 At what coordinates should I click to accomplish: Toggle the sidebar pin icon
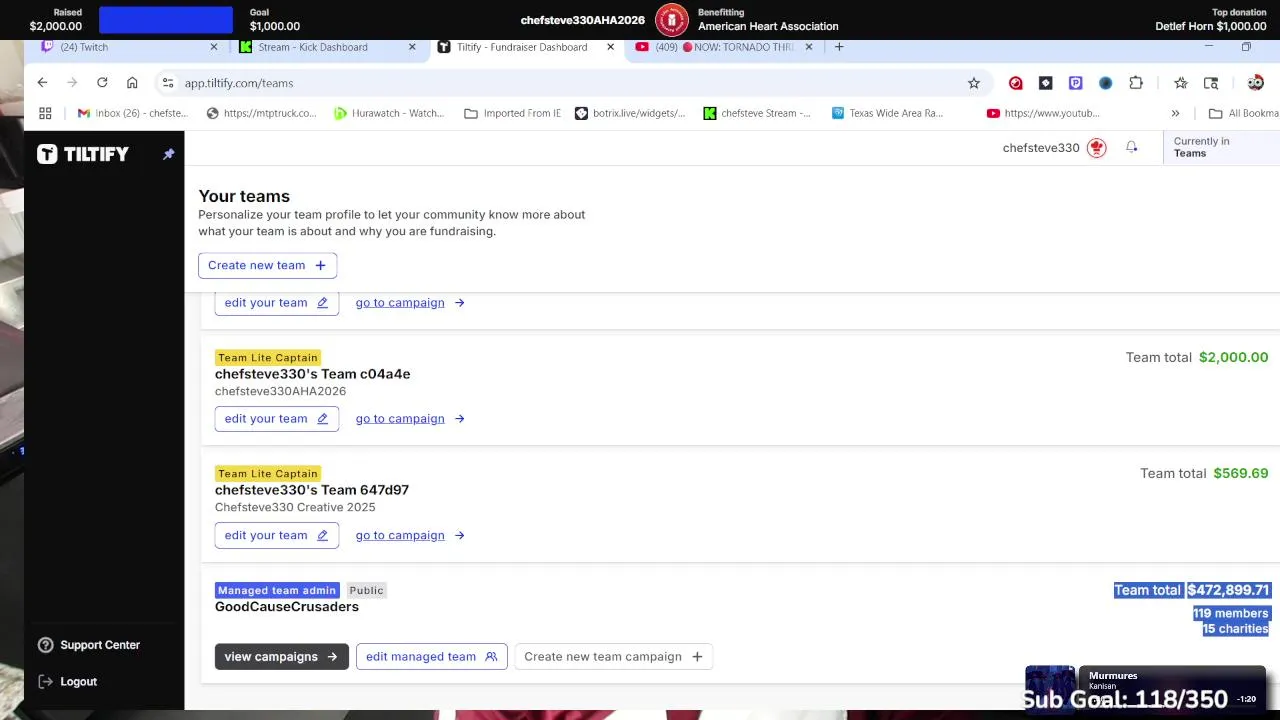[x=169, y=154]
